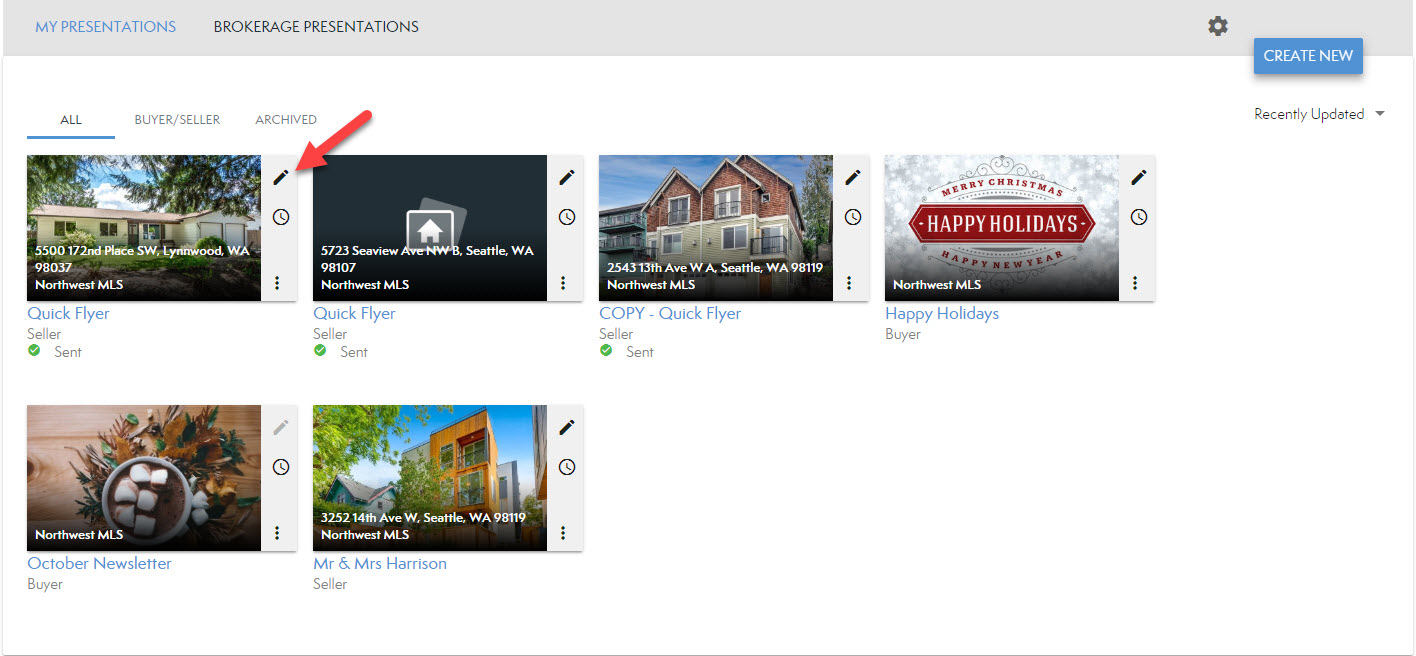Screen dimensions: 1416x656
Task: Expand the Recently Updated sort dropdown
Action: tap(1318, 114)
